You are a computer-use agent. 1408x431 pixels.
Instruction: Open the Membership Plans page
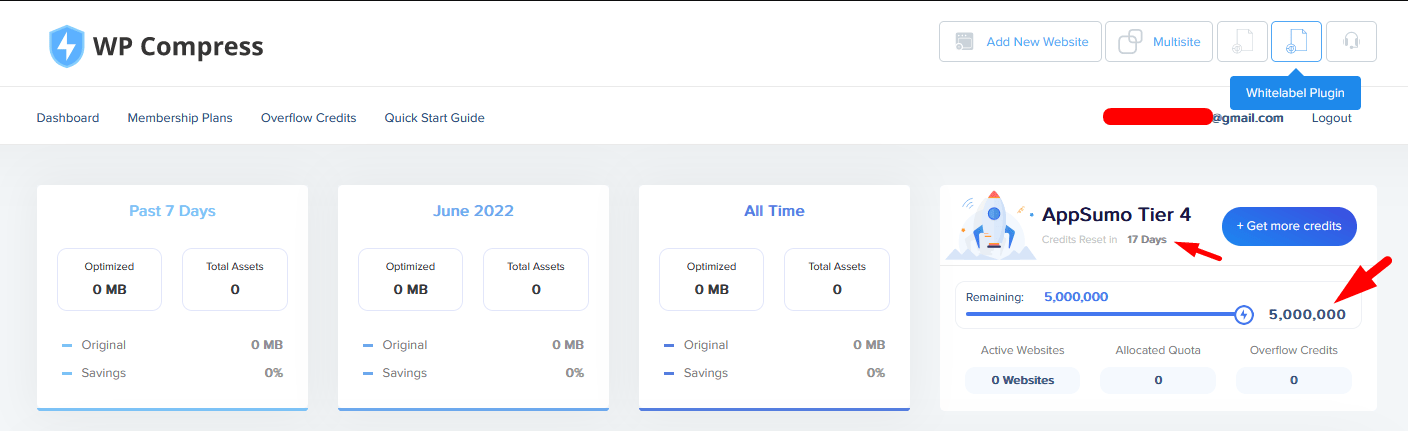tap(180, 118)
